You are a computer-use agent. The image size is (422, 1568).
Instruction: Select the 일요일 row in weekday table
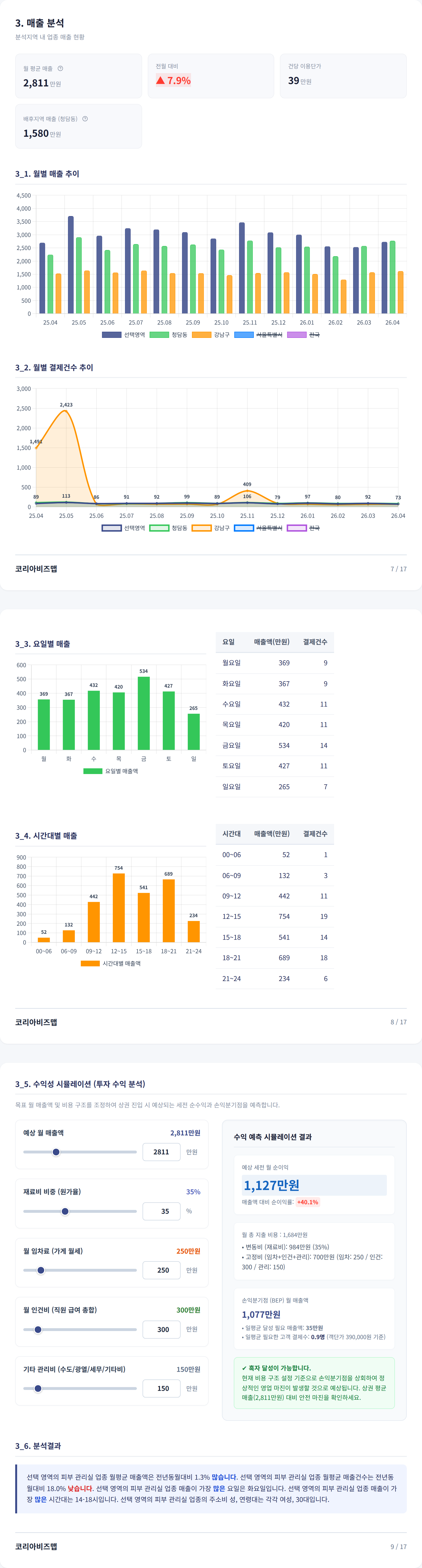point(275,787)
